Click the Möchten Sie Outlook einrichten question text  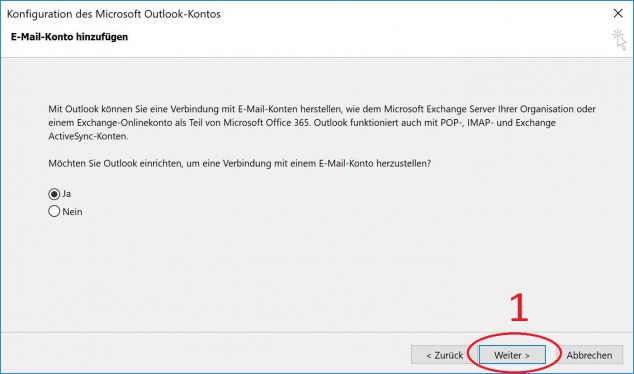click(x=239, y=164)
